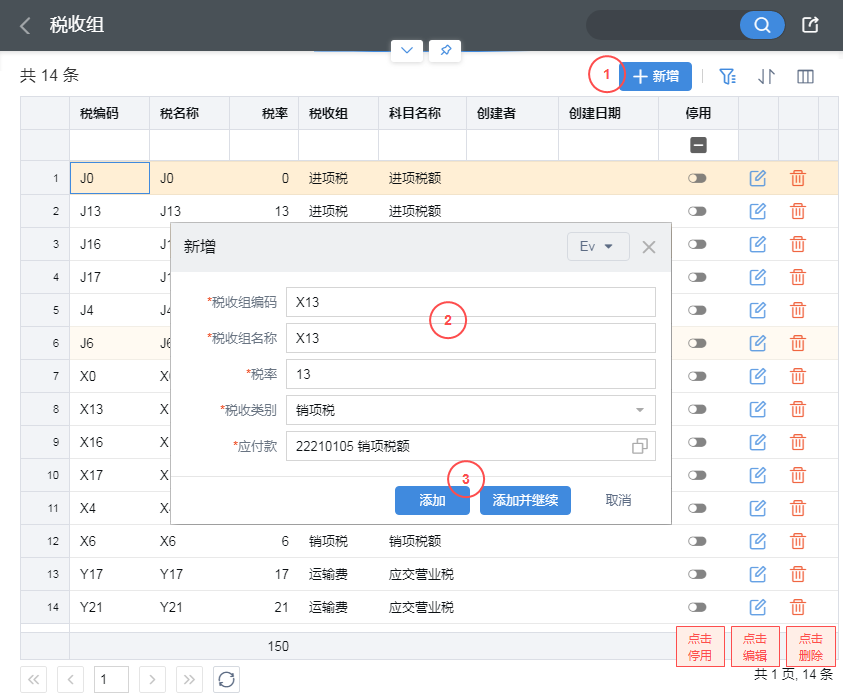This screenshot has height=698, width=843.
Task: Click the 新增 add button
Action: coord(656,76)
